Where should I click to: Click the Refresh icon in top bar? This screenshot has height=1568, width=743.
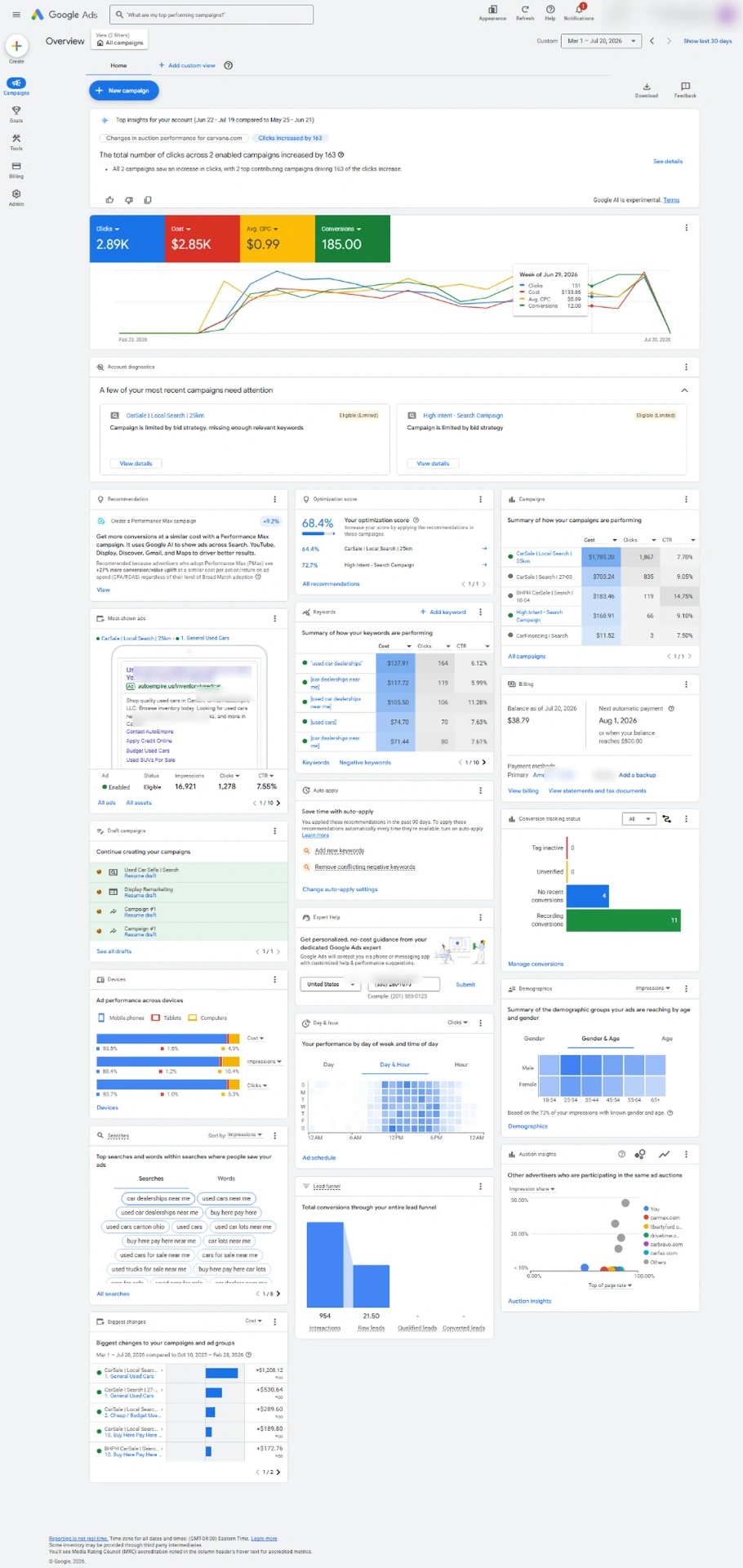525,12
